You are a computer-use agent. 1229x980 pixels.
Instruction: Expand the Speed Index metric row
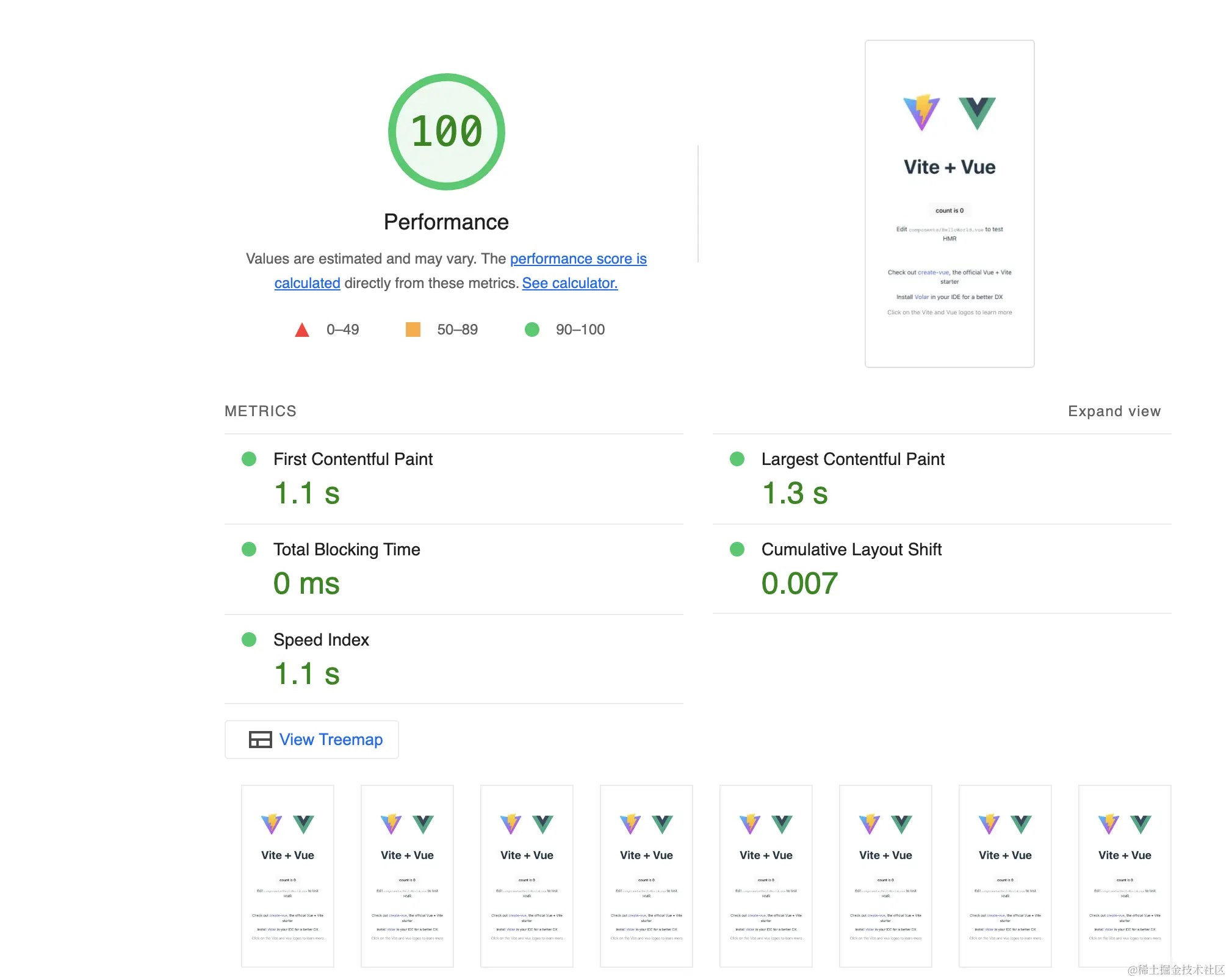(x=321, y=640)
